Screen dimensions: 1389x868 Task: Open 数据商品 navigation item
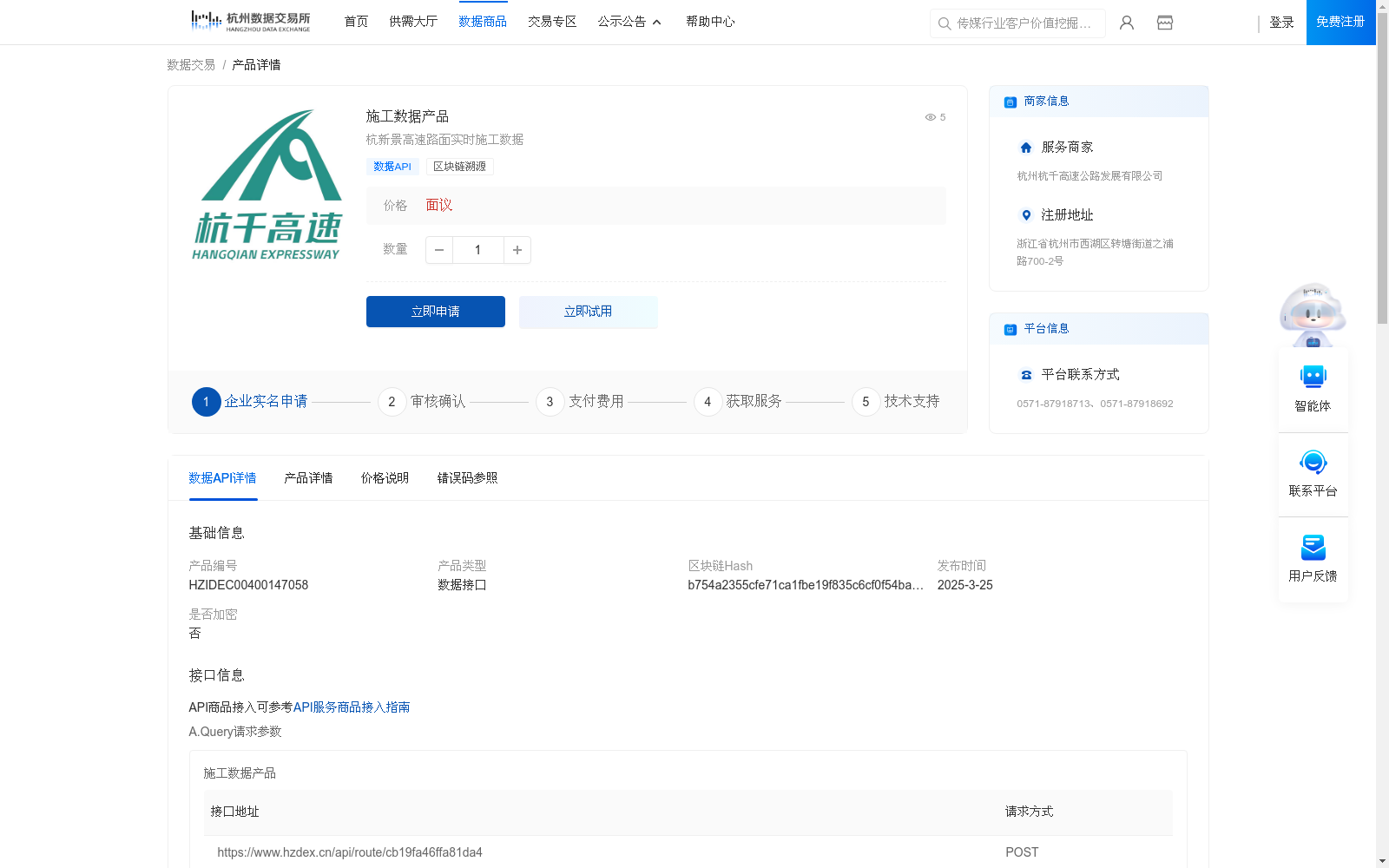pos(483,22)
